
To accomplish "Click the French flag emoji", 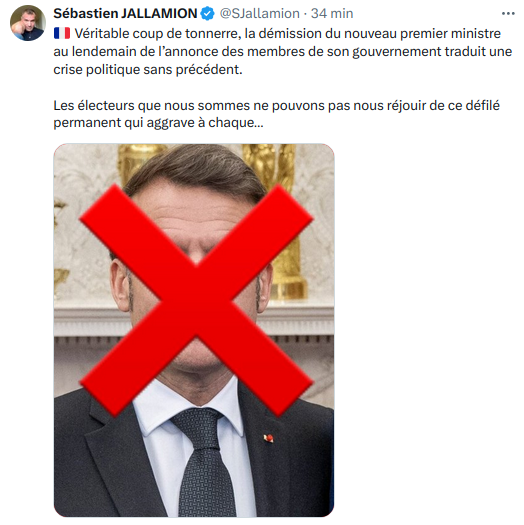I will (x=62, y=33).
